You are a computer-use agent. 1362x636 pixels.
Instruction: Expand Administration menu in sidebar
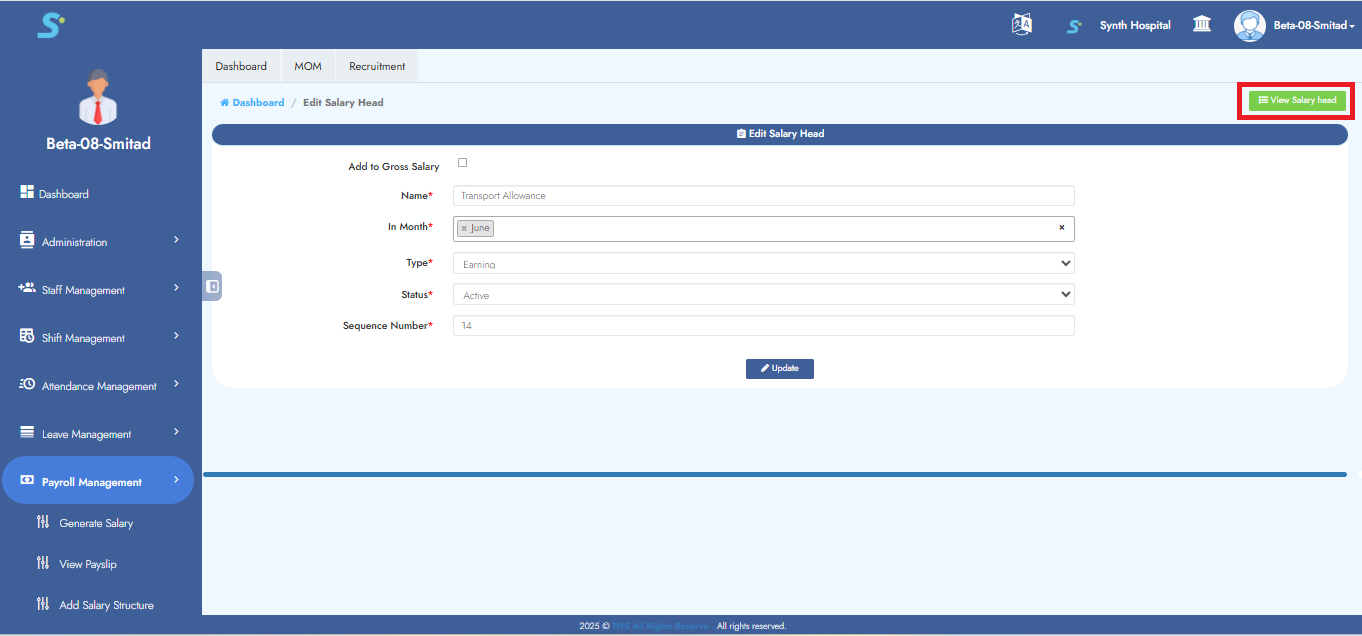point(98,242)
